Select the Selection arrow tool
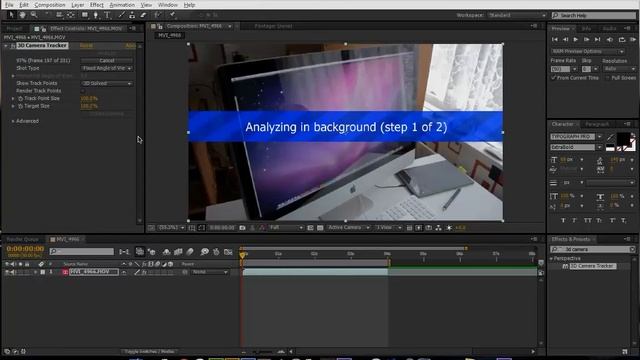Viewport: 640px width, 360px height. pyautogui.click(x=11, y=15)
